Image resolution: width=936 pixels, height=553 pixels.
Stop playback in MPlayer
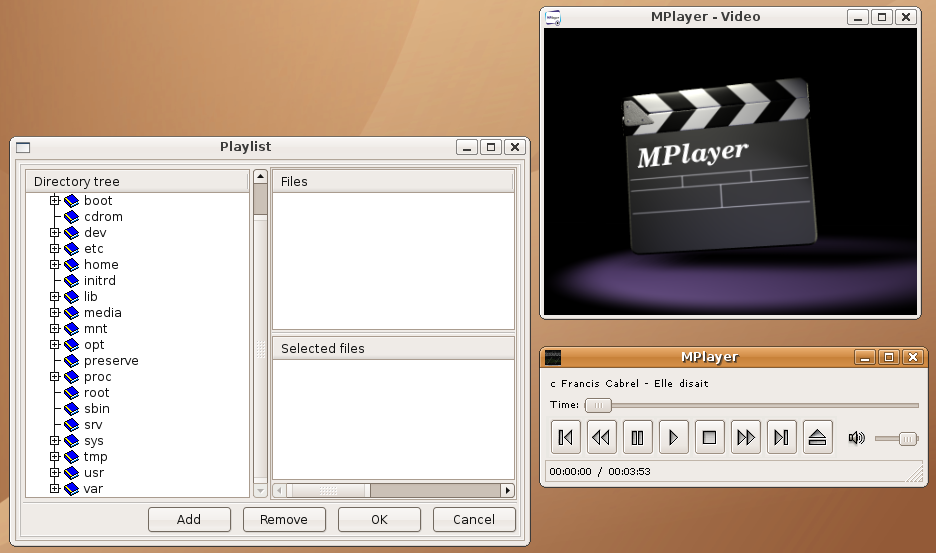pyautogui.click(x=709, y=438)
